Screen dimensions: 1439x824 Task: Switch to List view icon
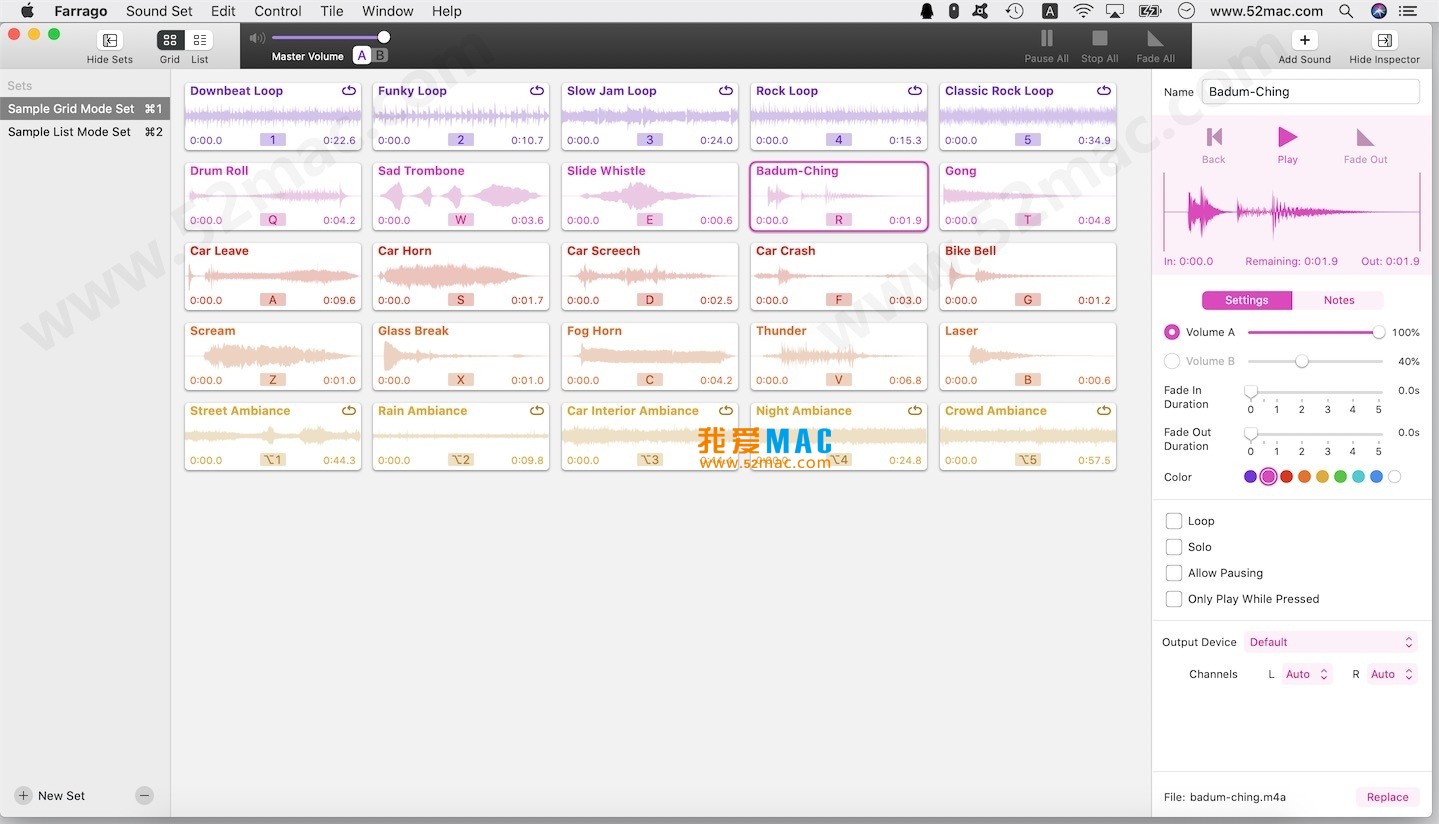coord(199,40)
